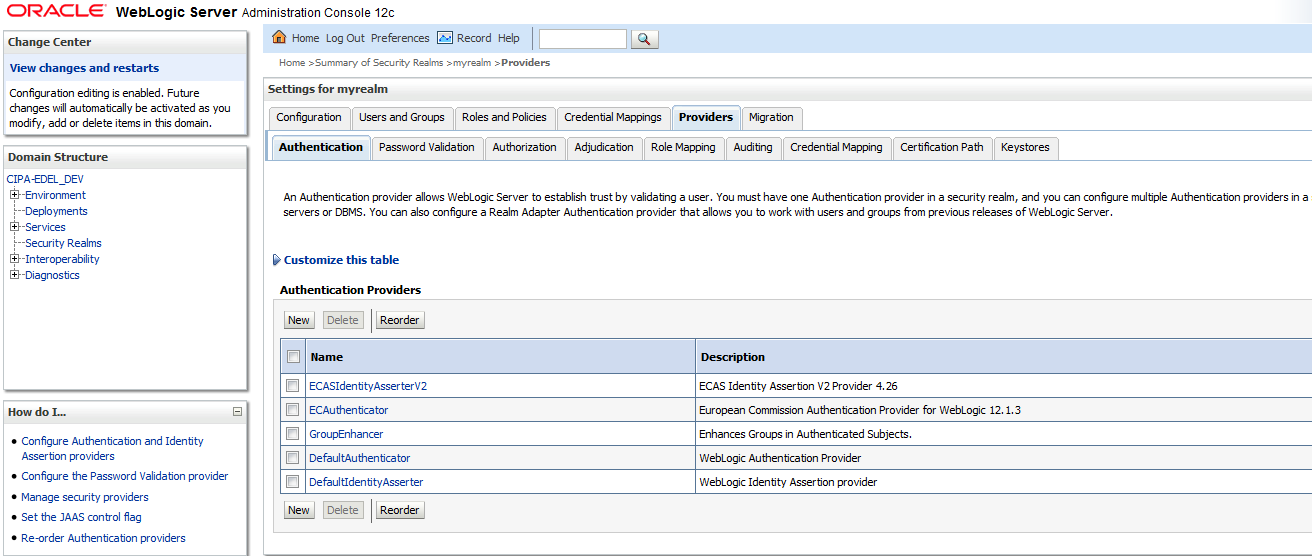Expand Customize this table triangle

277,260
